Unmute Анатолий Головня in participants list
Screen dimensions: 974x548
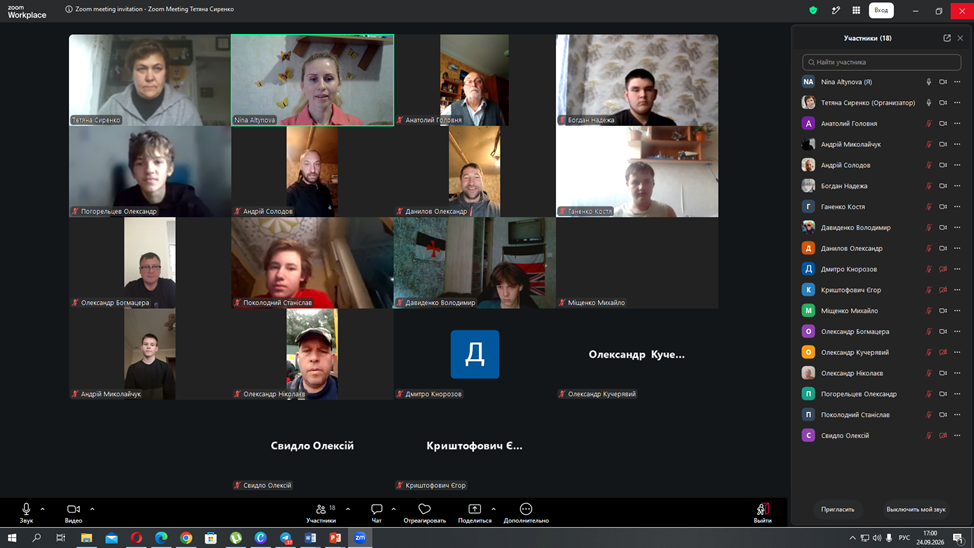929,124
